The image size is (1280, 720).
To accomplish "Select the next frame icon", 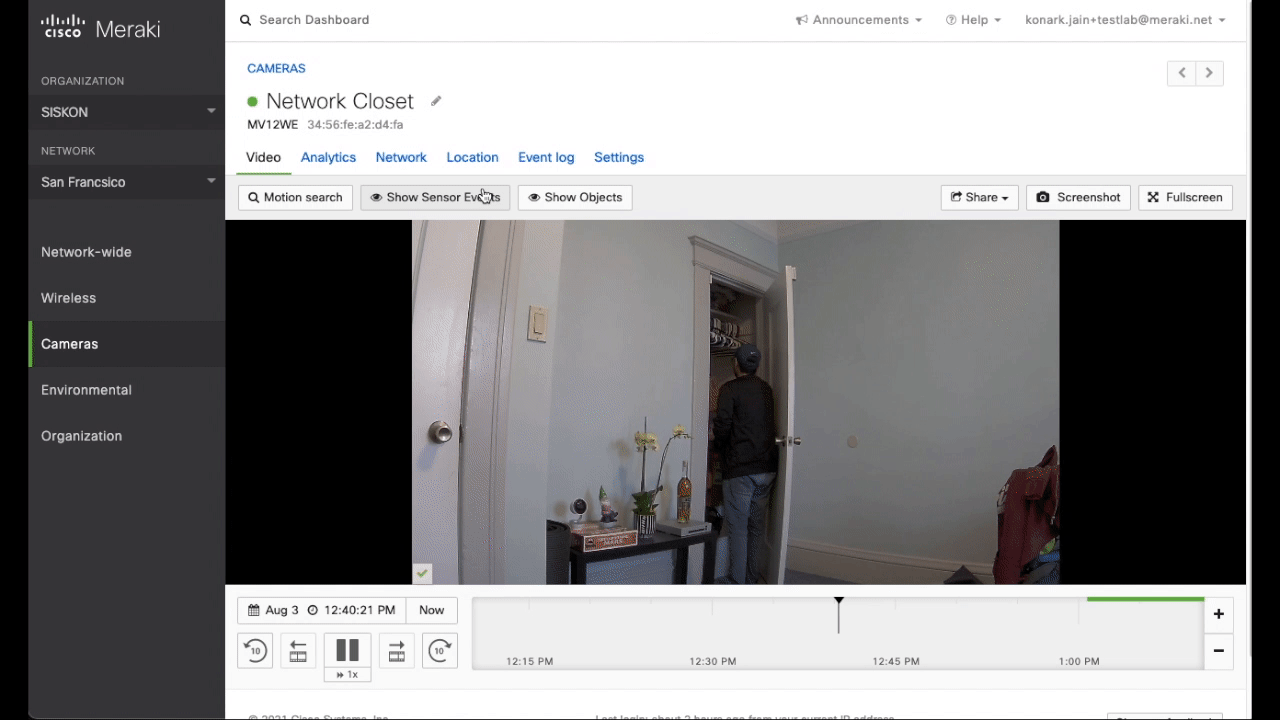I will pyautogui.click(x=396, y=651).
